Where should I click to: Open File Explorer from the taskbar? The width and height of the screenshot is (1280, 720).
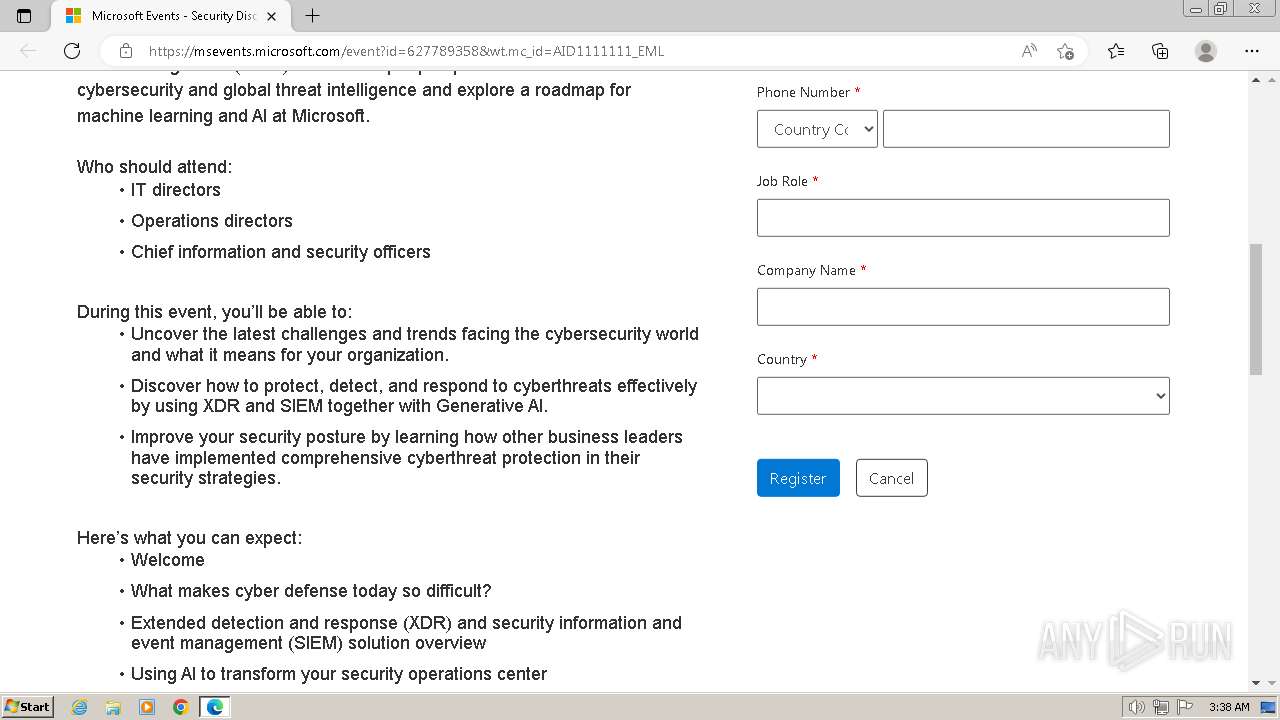113,707
